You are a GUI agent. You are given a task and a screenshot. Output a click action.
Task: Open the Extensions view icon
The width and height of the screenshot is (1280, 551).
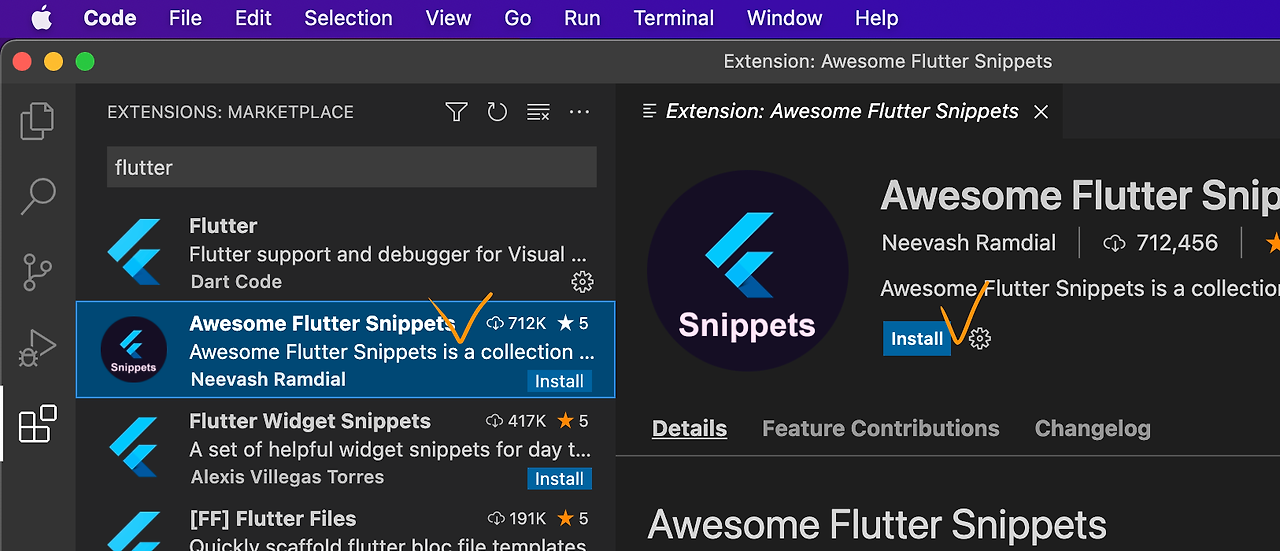pos(38,423)
